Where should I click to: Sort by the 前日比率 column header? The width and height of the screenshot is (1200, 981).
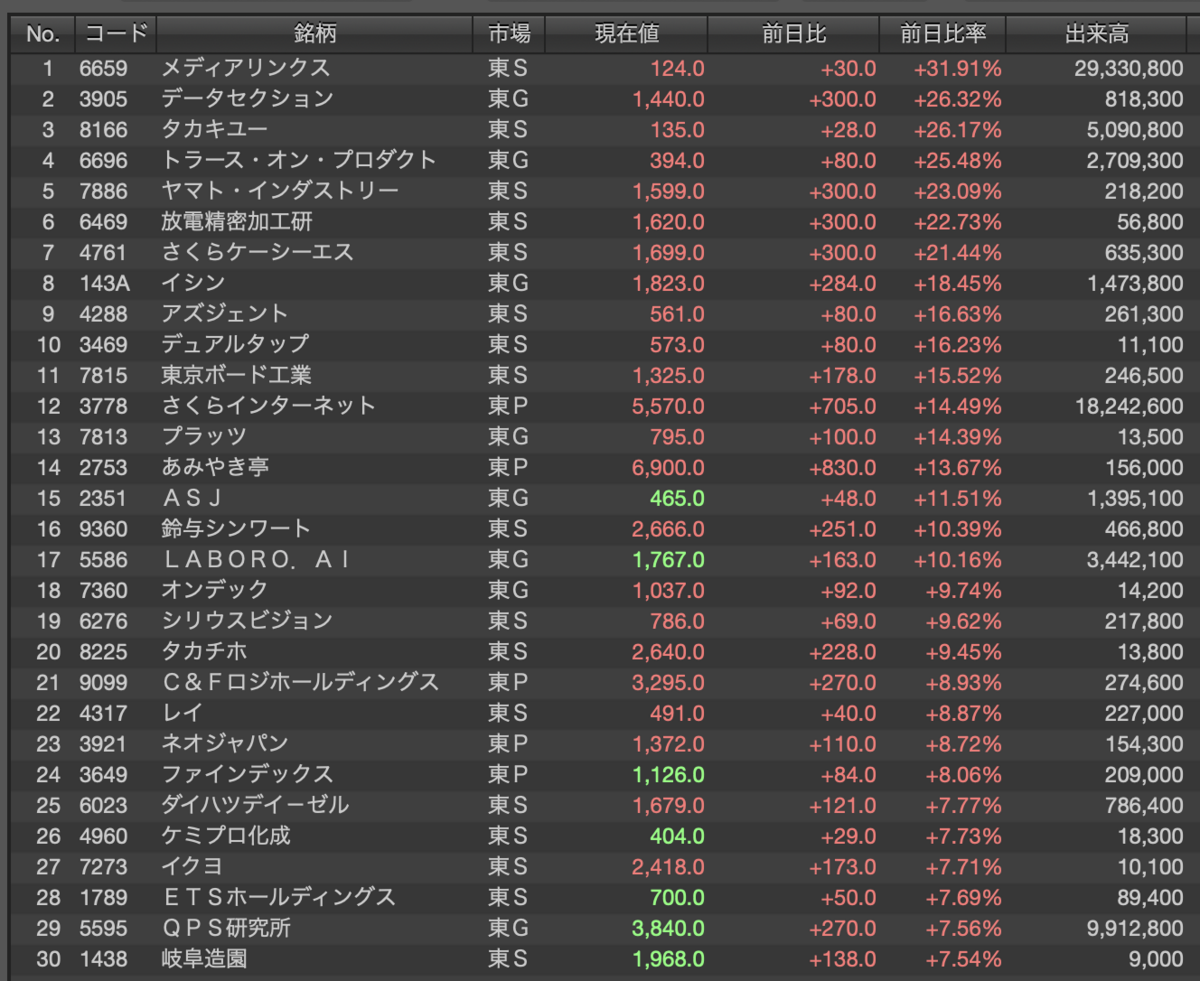(943, 34)
